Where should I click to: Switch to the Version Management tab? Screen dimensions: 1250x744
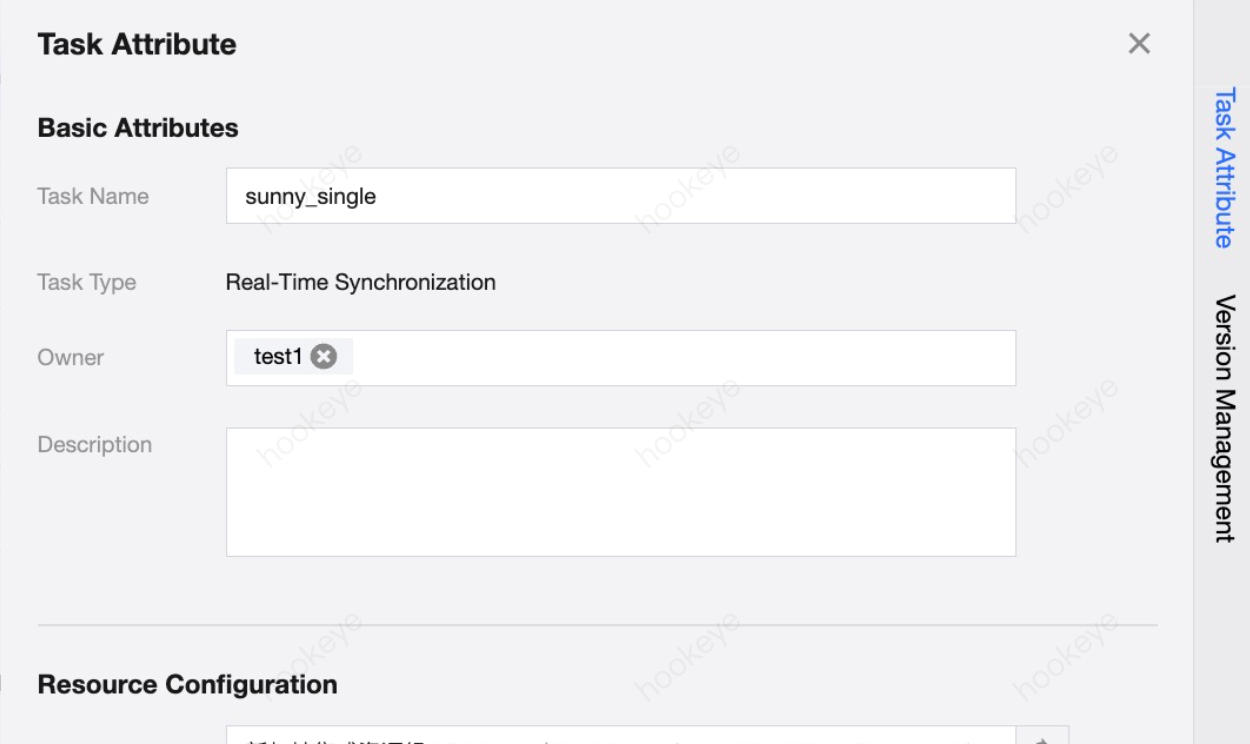click(x=1224, y=418)
